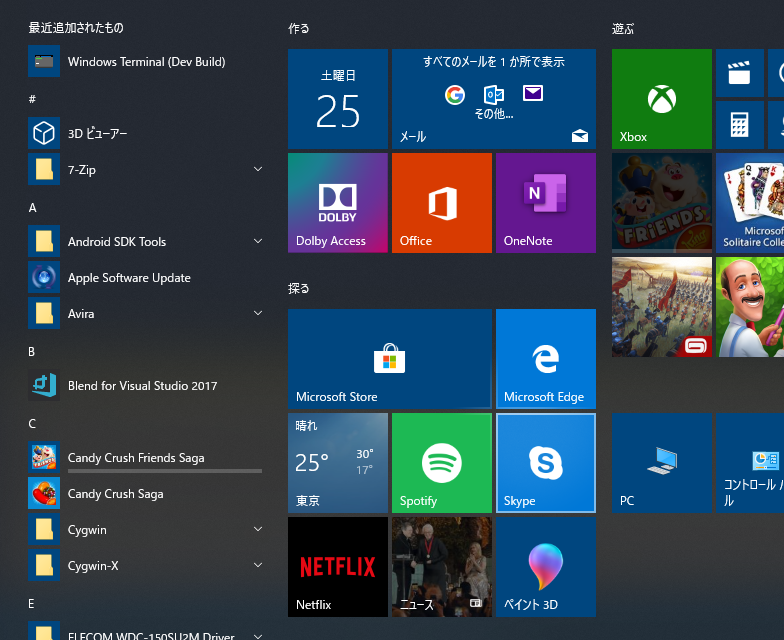Open Blend for Visual Studio 2017

146,385
